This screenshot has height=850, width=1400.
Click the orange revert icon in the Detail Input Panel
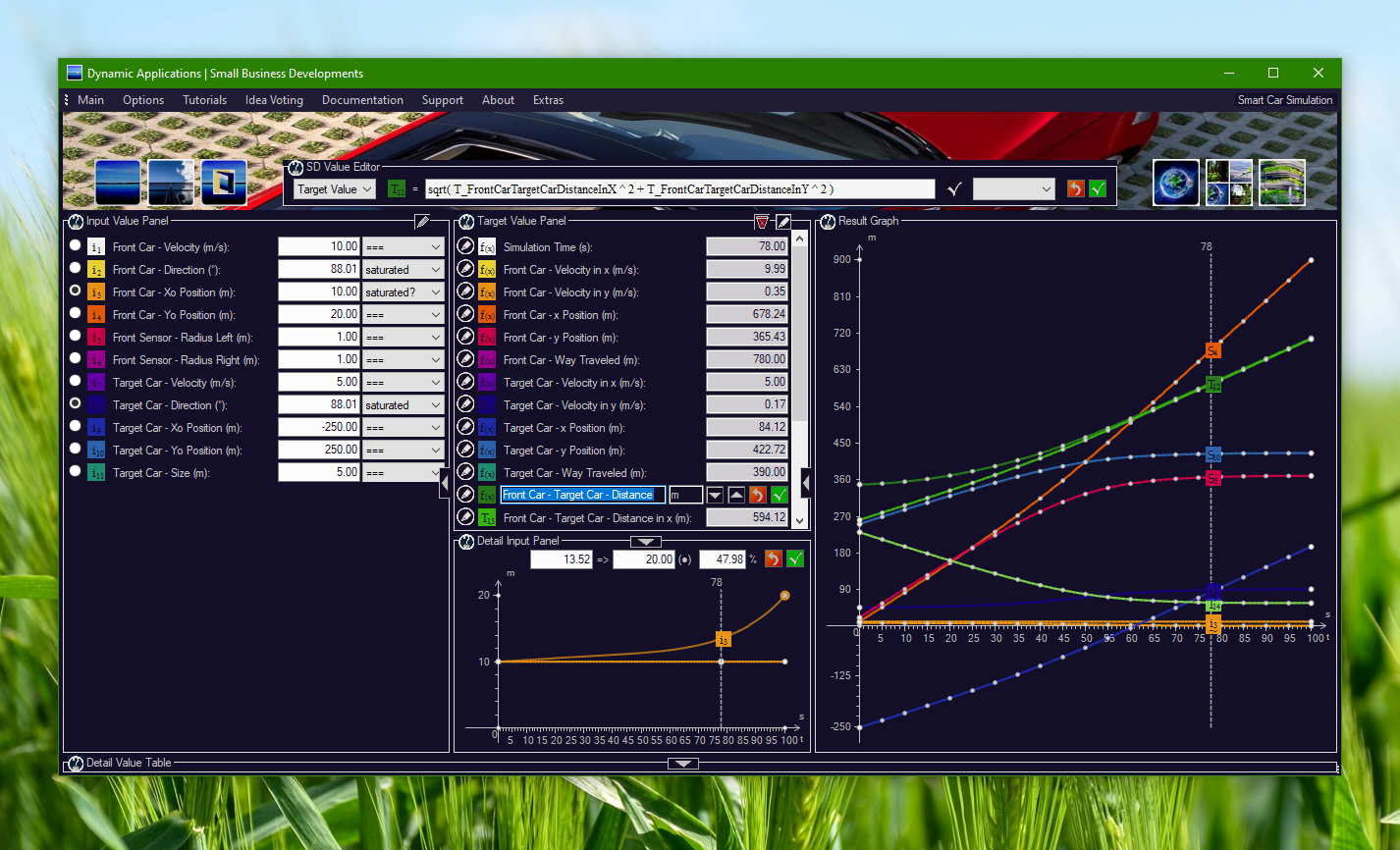[776, 558]
